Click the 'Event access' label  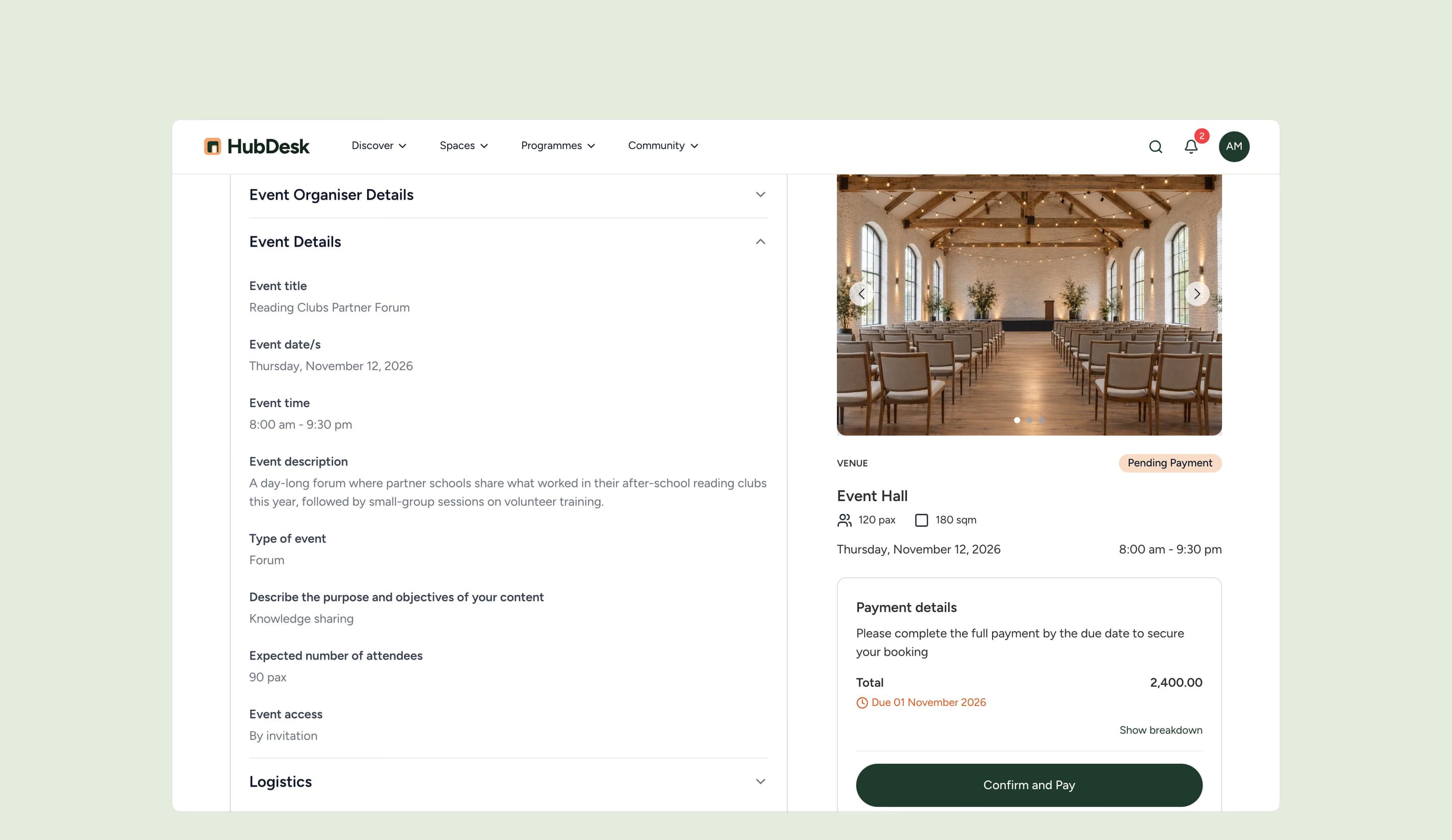(x=285, y=714)
